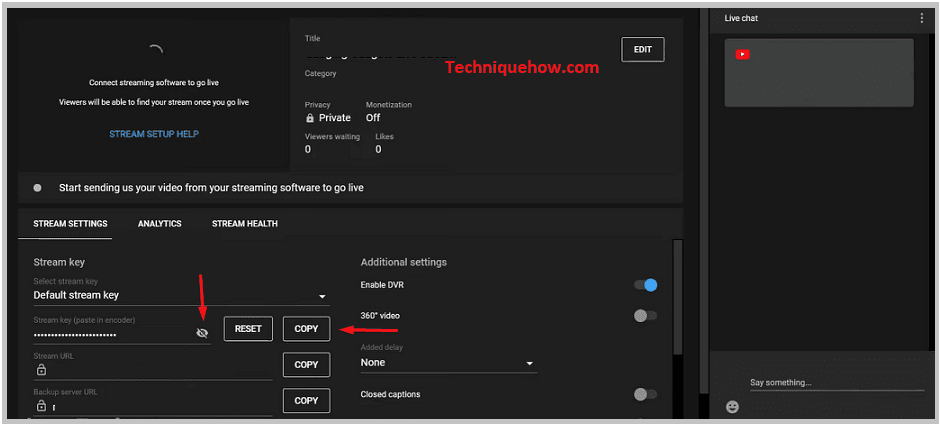Toggle the 360° video switch
Viewport: 940px width, 425px height.
(646, 315)
